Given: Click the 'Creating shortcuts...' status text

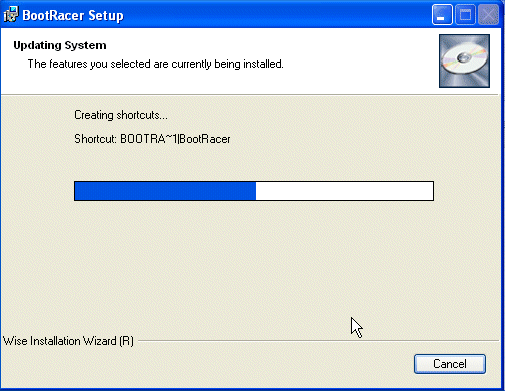Looking at the screenshot, I should click(x=121, y=115).
